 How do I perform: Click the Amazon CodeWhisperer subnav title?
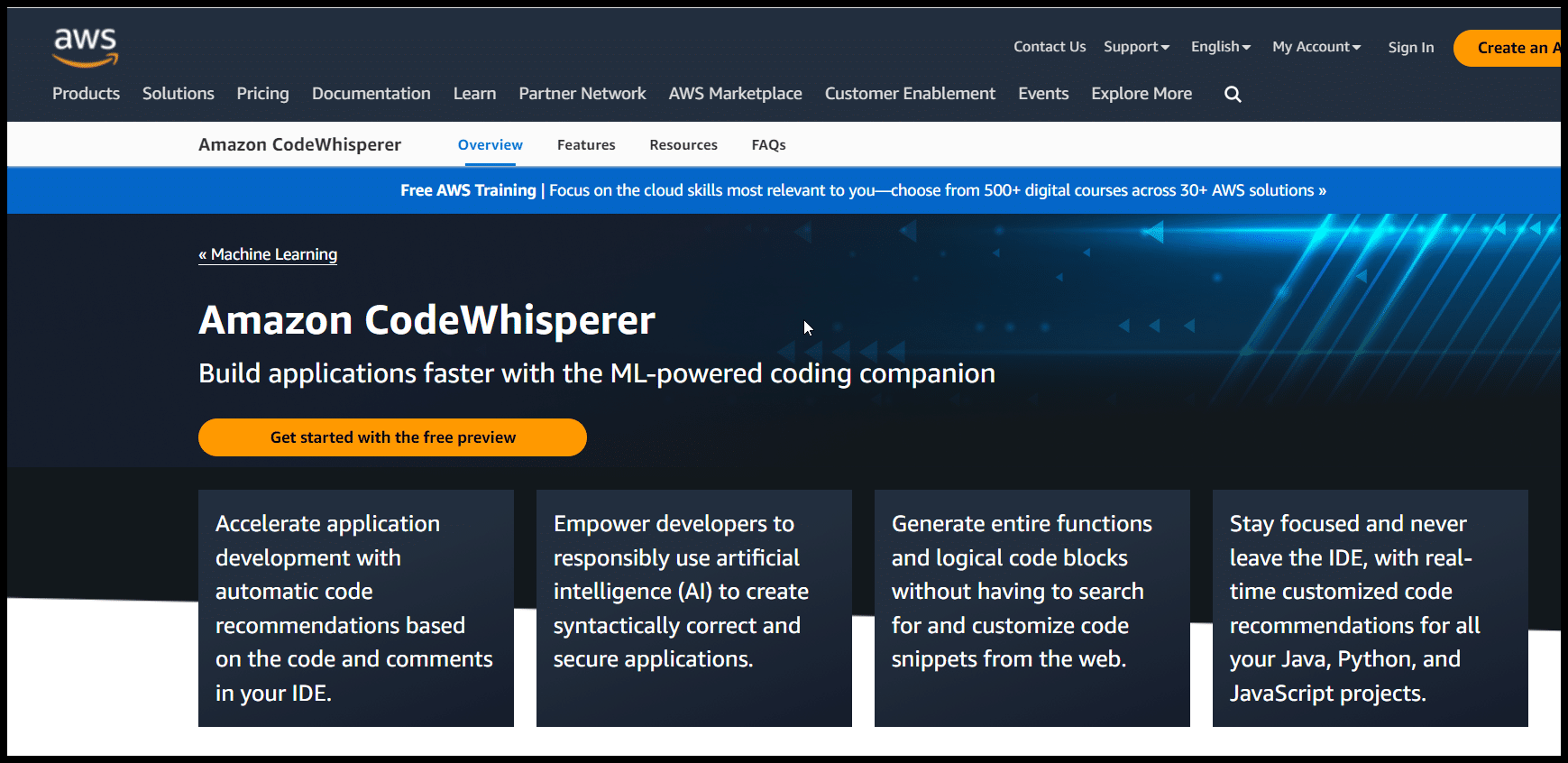[299, 144]
